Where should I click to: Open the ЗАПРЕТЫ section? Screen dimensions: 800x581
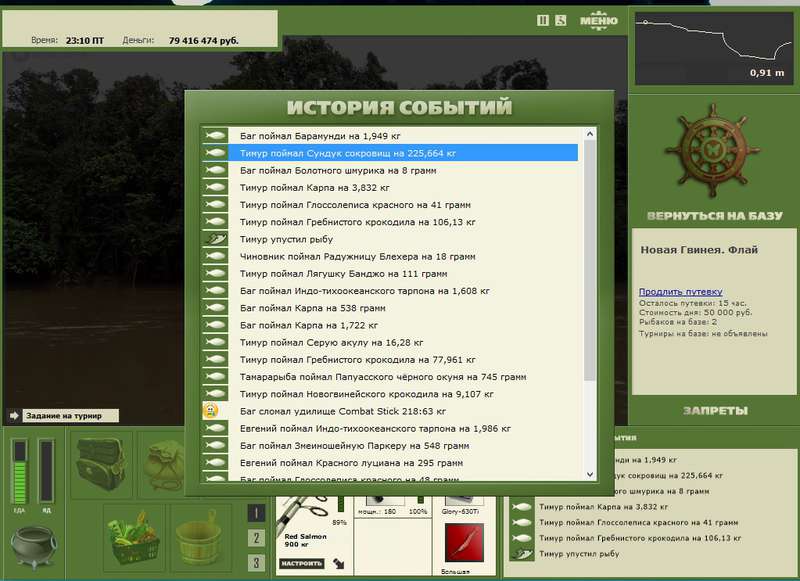(715, 411)
